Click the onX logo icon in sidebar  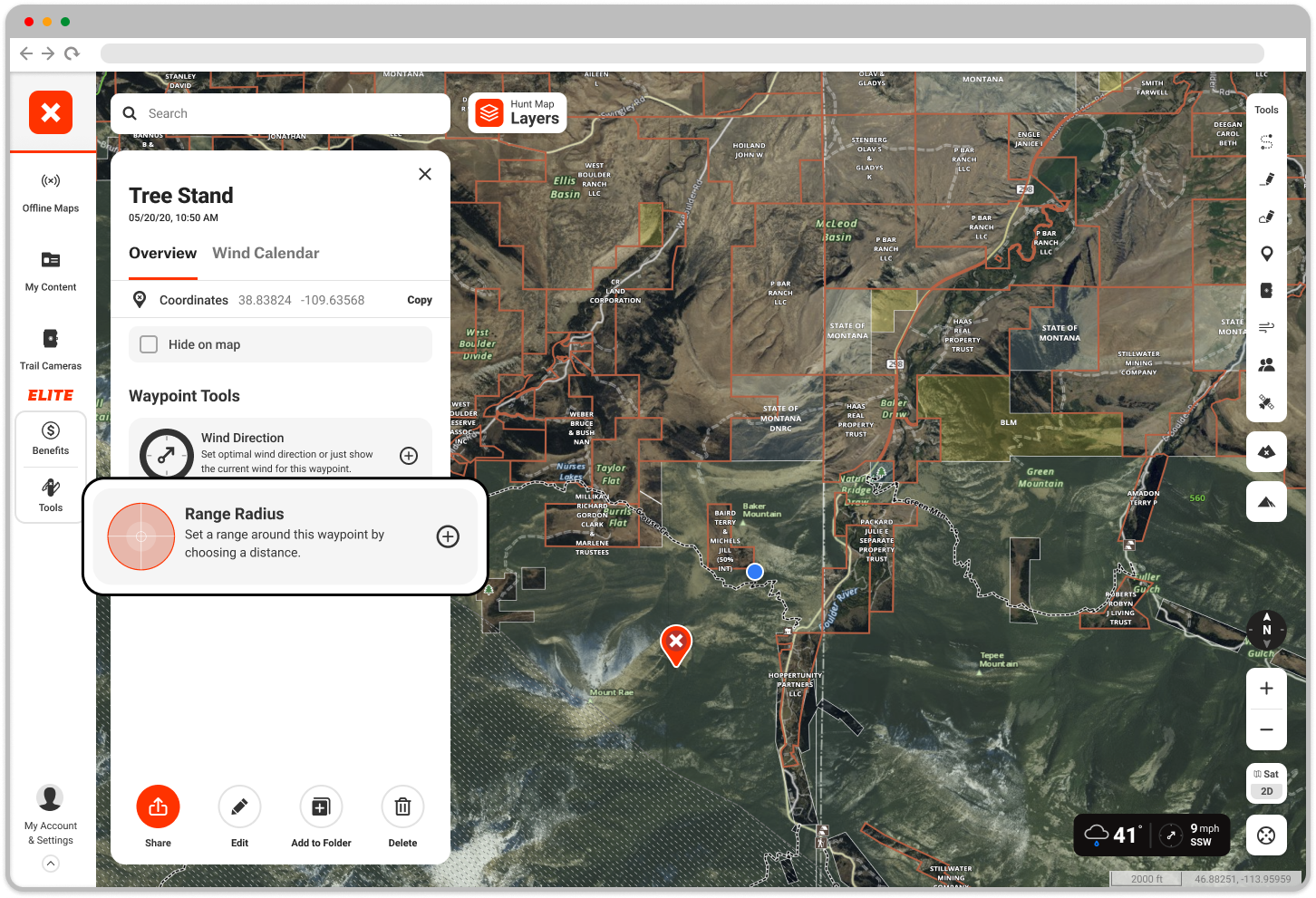51,112
